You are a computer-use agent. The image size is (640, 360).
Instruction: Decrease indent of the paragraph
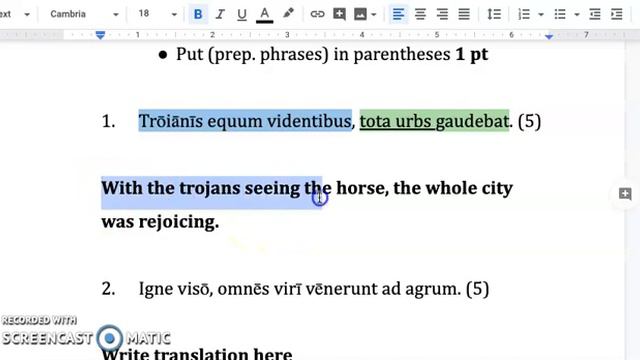coord(595,15)
